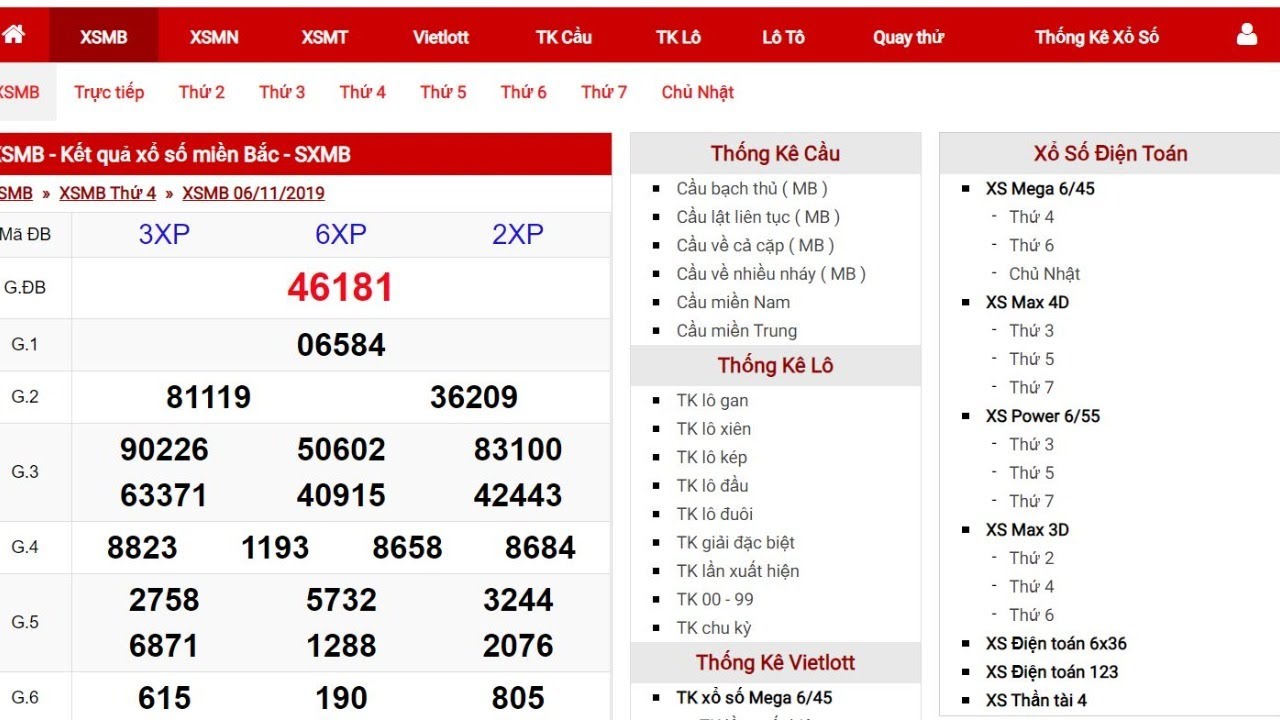Follow the XSMB Thứ 4 breadcrumb link

click(x=107, y=193)
